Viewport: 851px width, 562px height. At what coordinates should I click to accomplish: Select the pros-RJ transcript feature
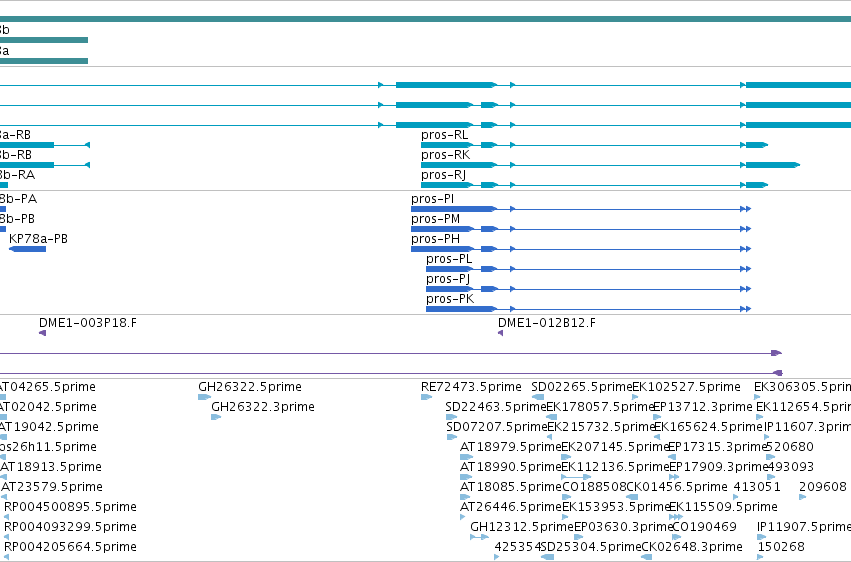click(x=594, y=185)
